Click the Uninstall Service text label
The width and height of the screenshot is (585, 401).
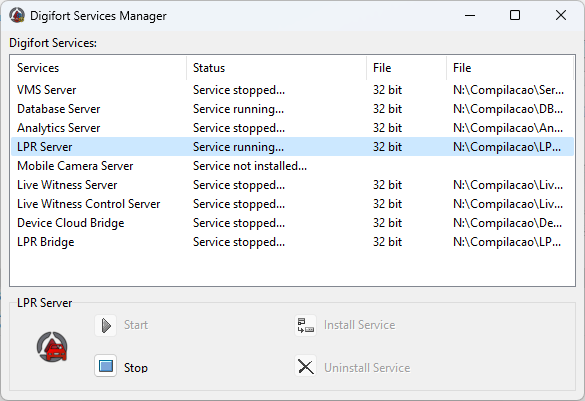(x=367, y=368)
